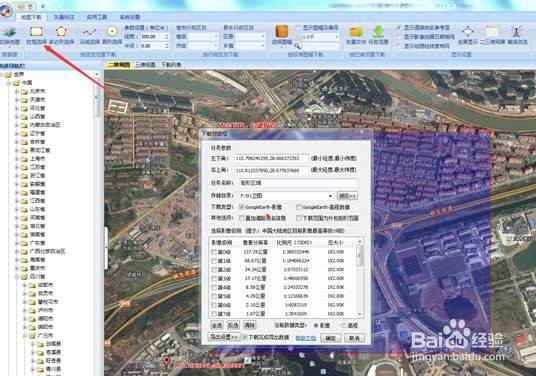Select 广元市 in the region tree
This screenshot has width=536, height=376.
point(45,336)
